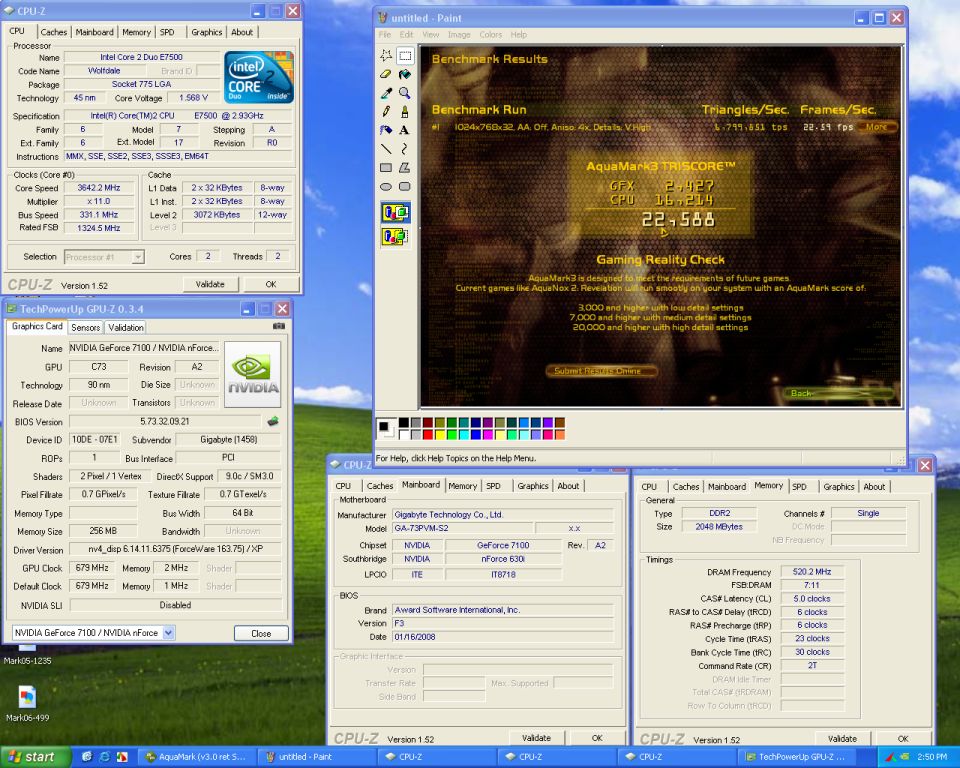This screenshot has height=768, width=960.
Task: Switch to the Sensors tab in GPU-Z
Action: pyautogui.click(x=86, y=328)
